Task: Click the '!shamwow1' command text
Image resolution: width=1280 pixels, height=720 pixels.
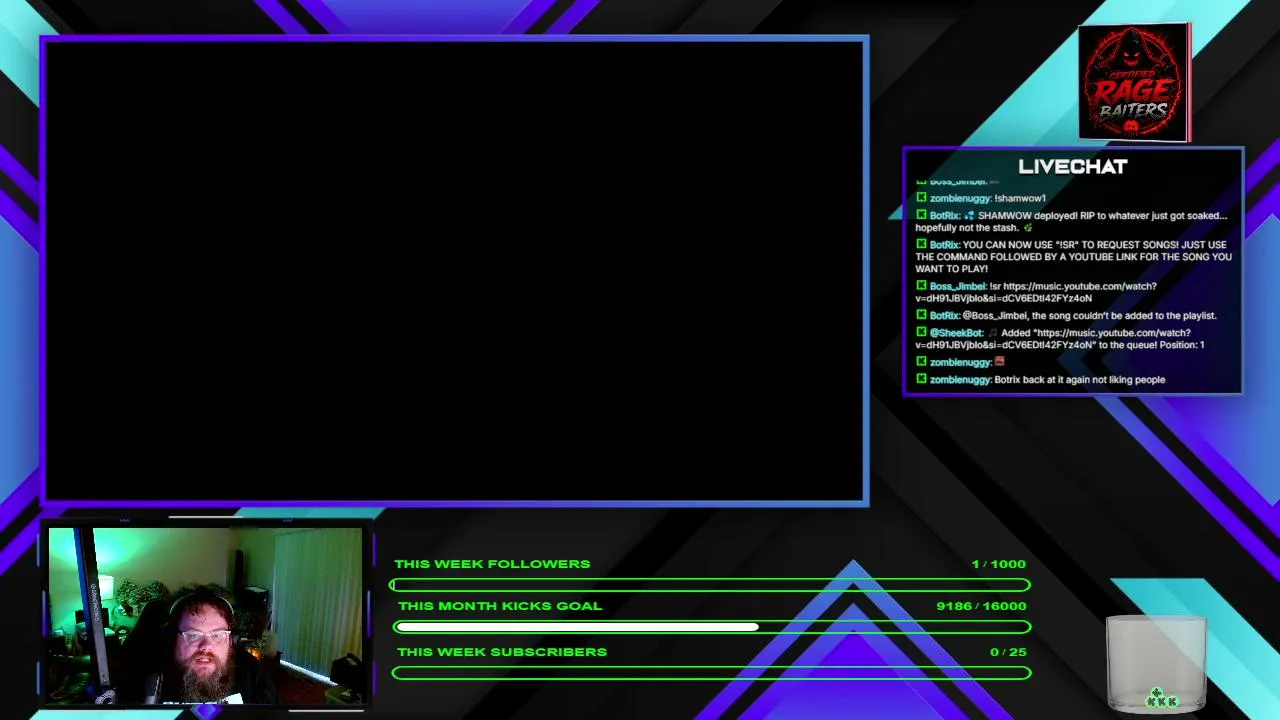Action: click(1020, 198)
